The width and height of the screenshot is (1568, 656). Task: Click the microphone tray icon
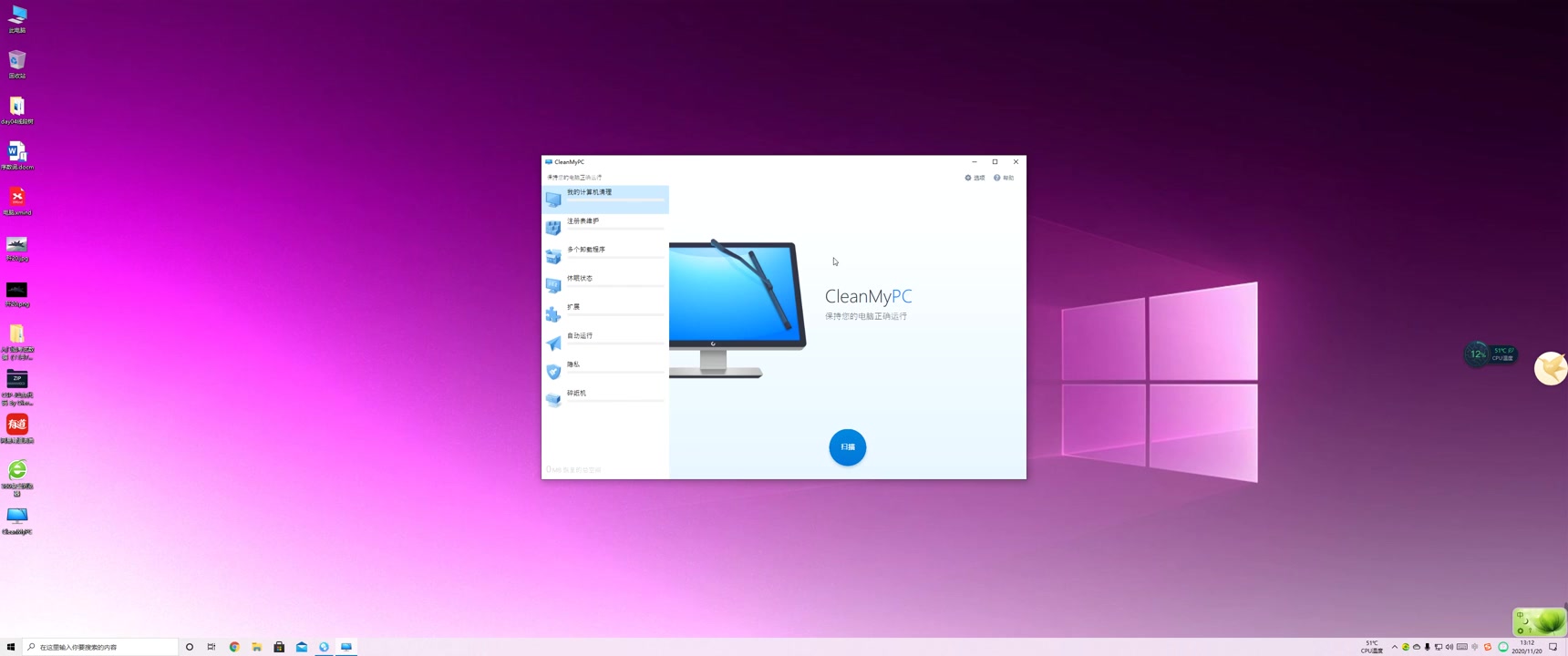point(1428,647)
